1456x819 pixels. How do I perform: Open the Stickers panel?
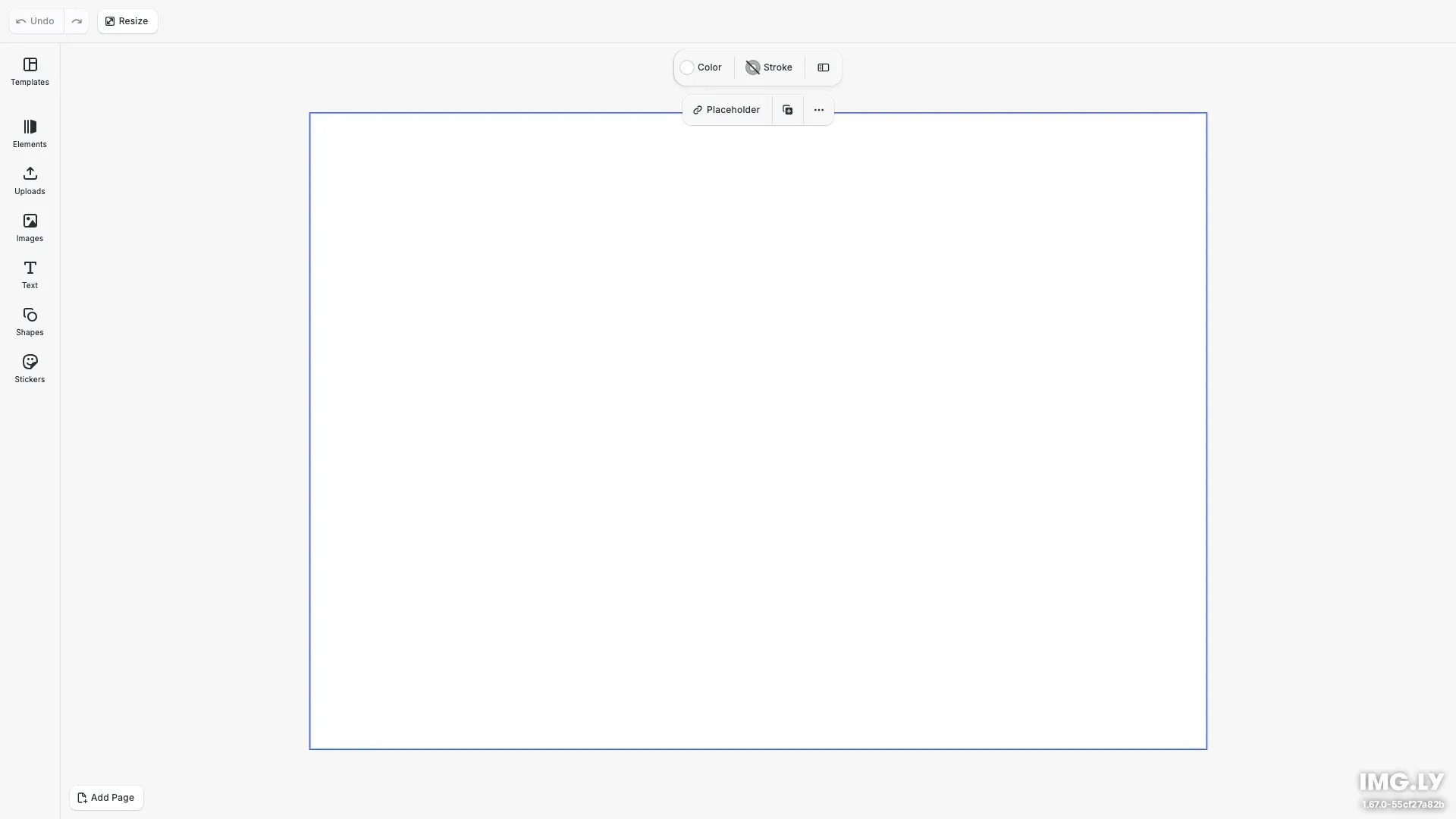tap(29, 369)
